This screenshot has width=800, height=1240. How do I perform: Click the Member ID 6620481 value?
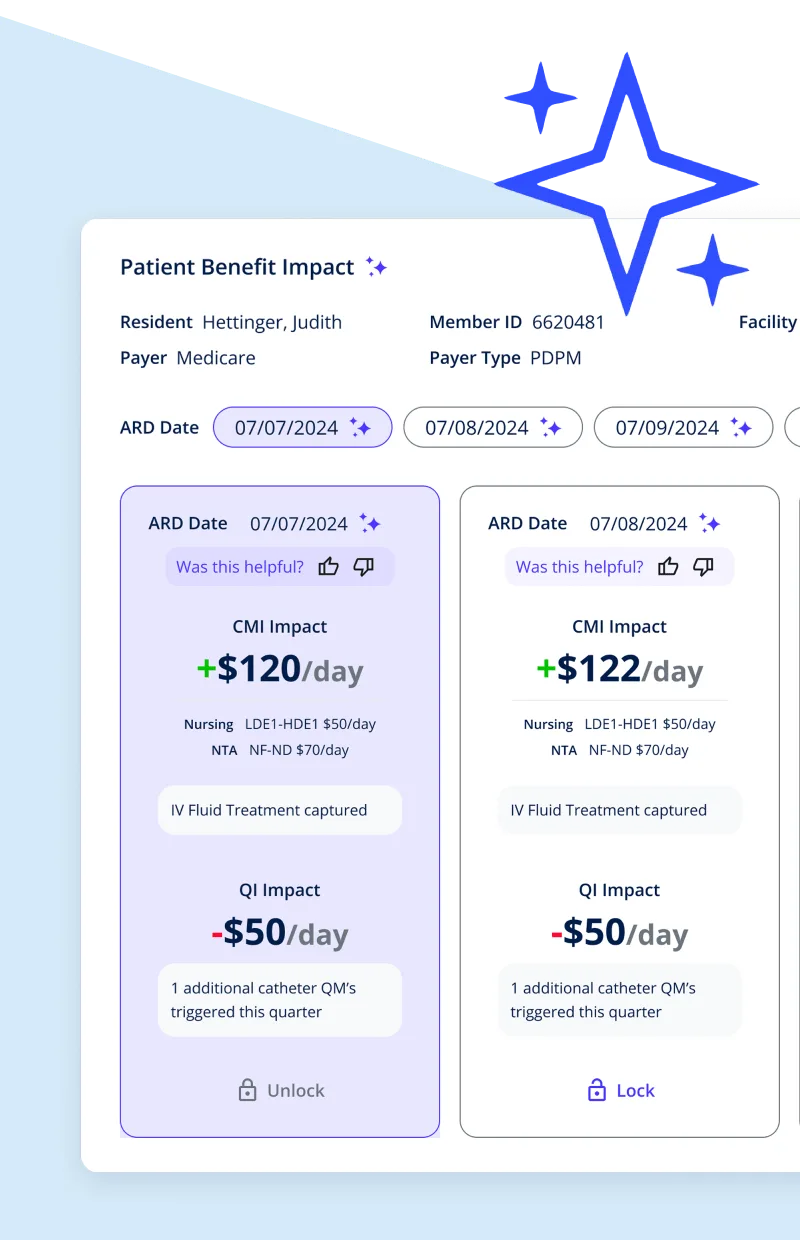coord(568,322)
